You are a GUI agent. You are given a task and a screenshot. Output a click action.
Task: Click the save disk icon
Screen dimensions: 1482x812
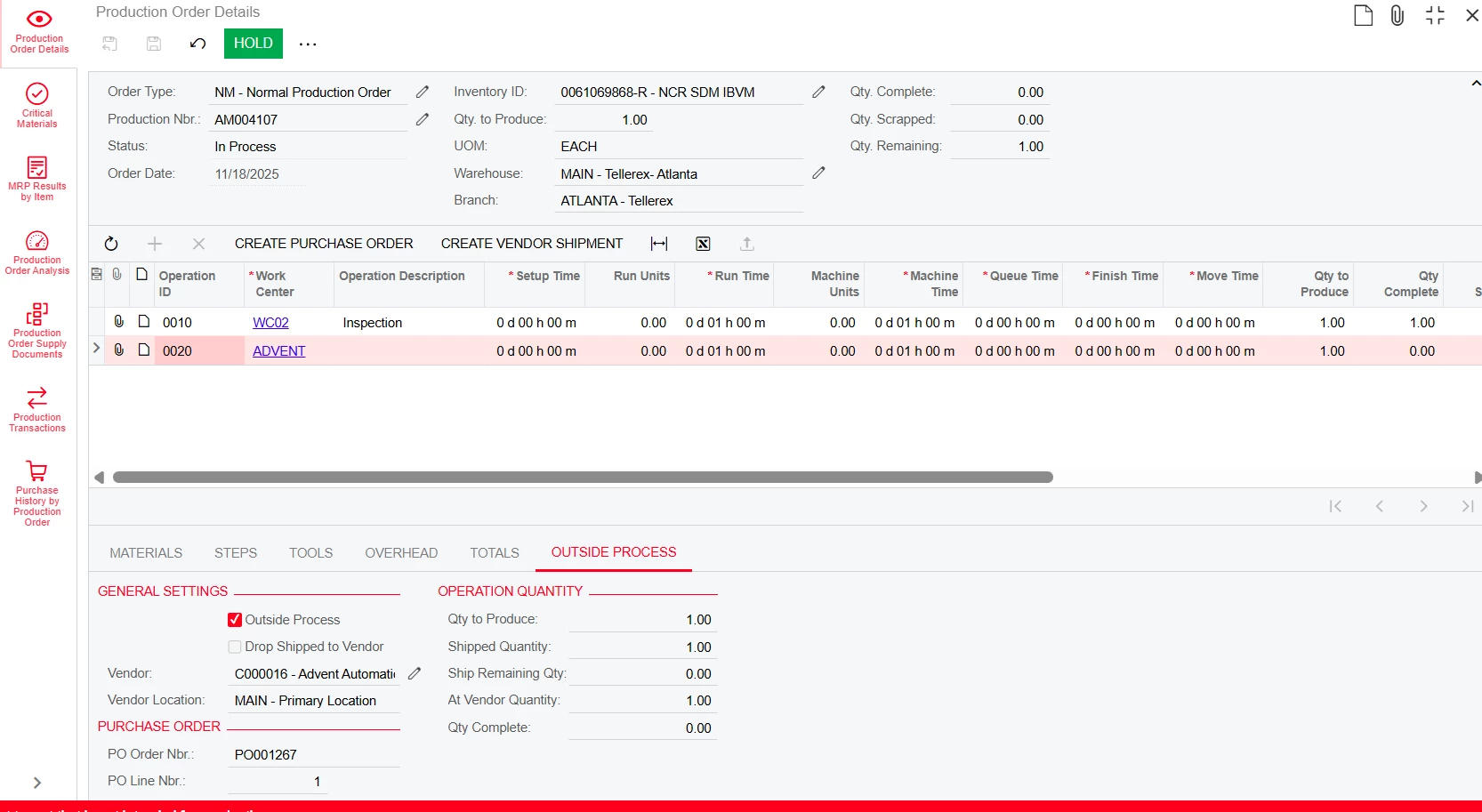pos(154,44)
